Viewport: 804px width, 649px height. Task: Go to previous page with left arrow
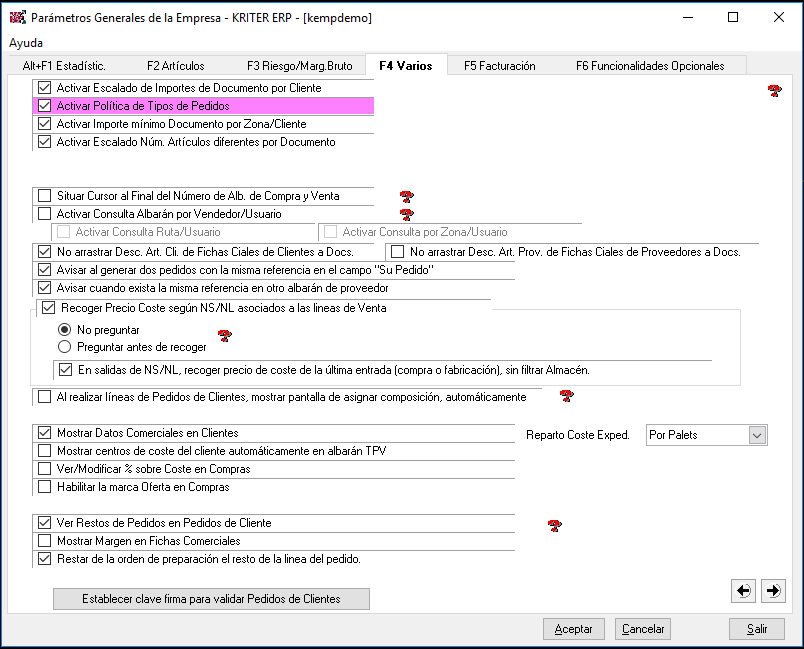click(x=743, y=591)
